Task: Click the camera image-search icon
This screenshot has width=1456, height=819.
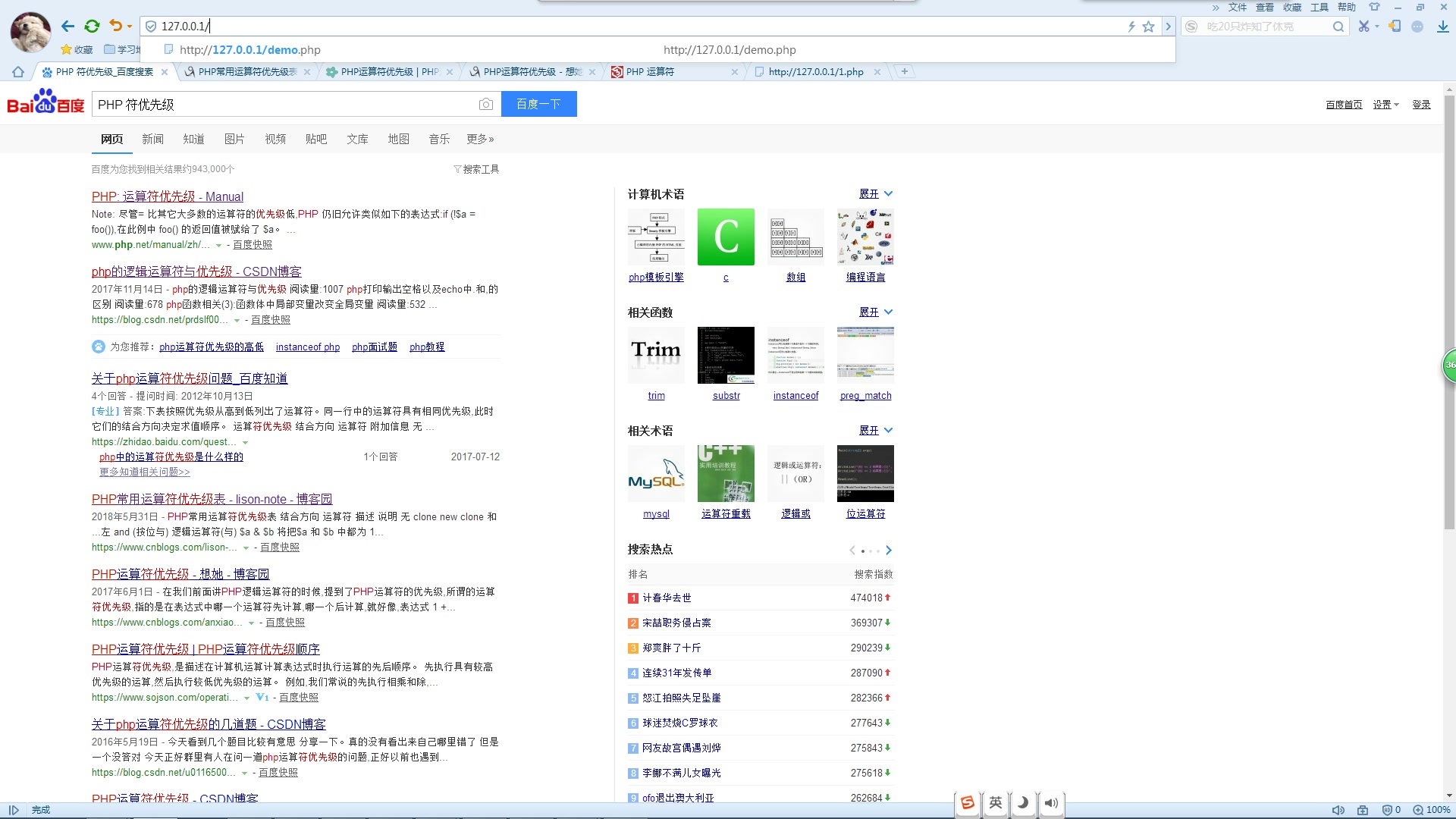Action: (x=486, y=105)
